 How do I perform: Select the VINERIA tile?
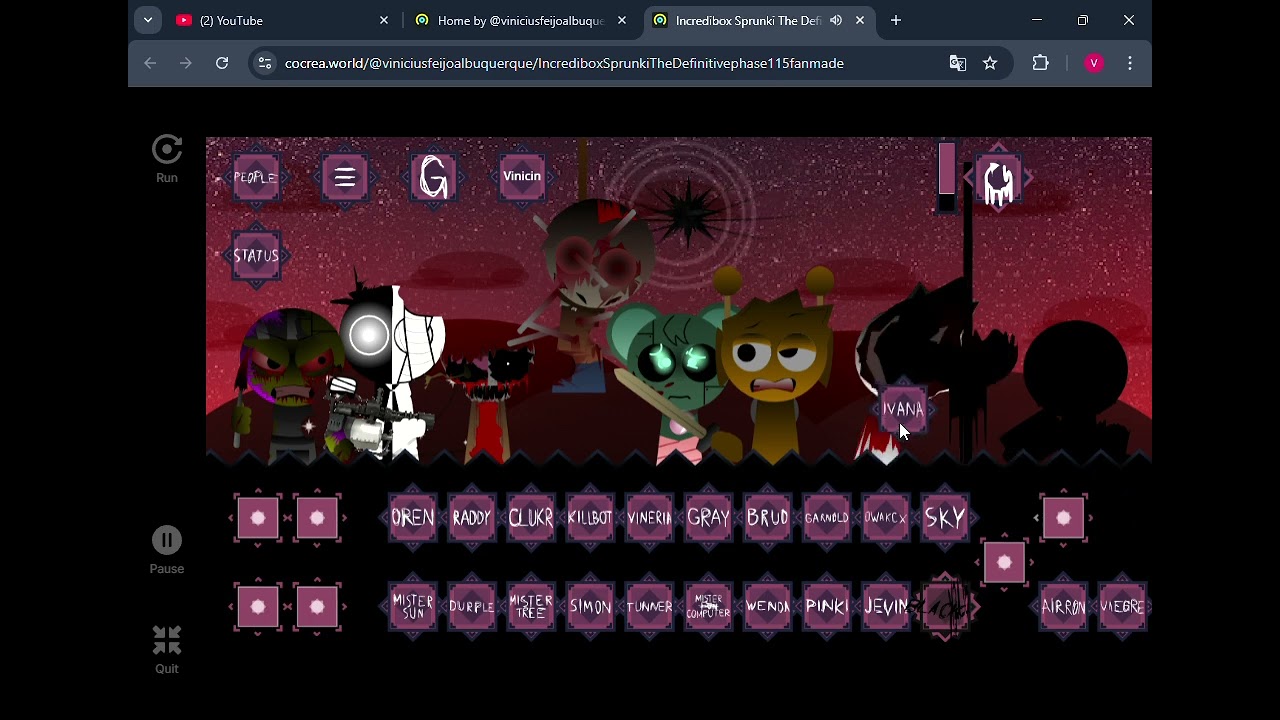(x=649, y=518)
